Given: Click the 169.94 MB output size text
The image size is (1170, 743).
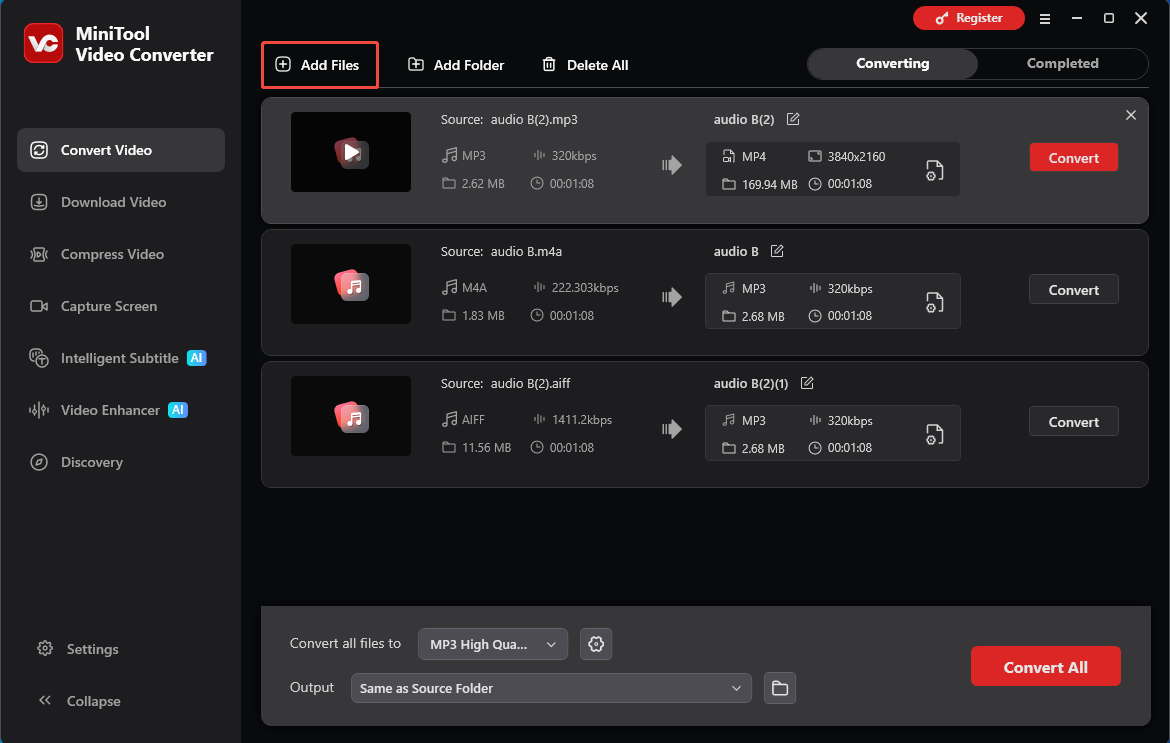Looking at the screenshot, I should tap(769, 184).
